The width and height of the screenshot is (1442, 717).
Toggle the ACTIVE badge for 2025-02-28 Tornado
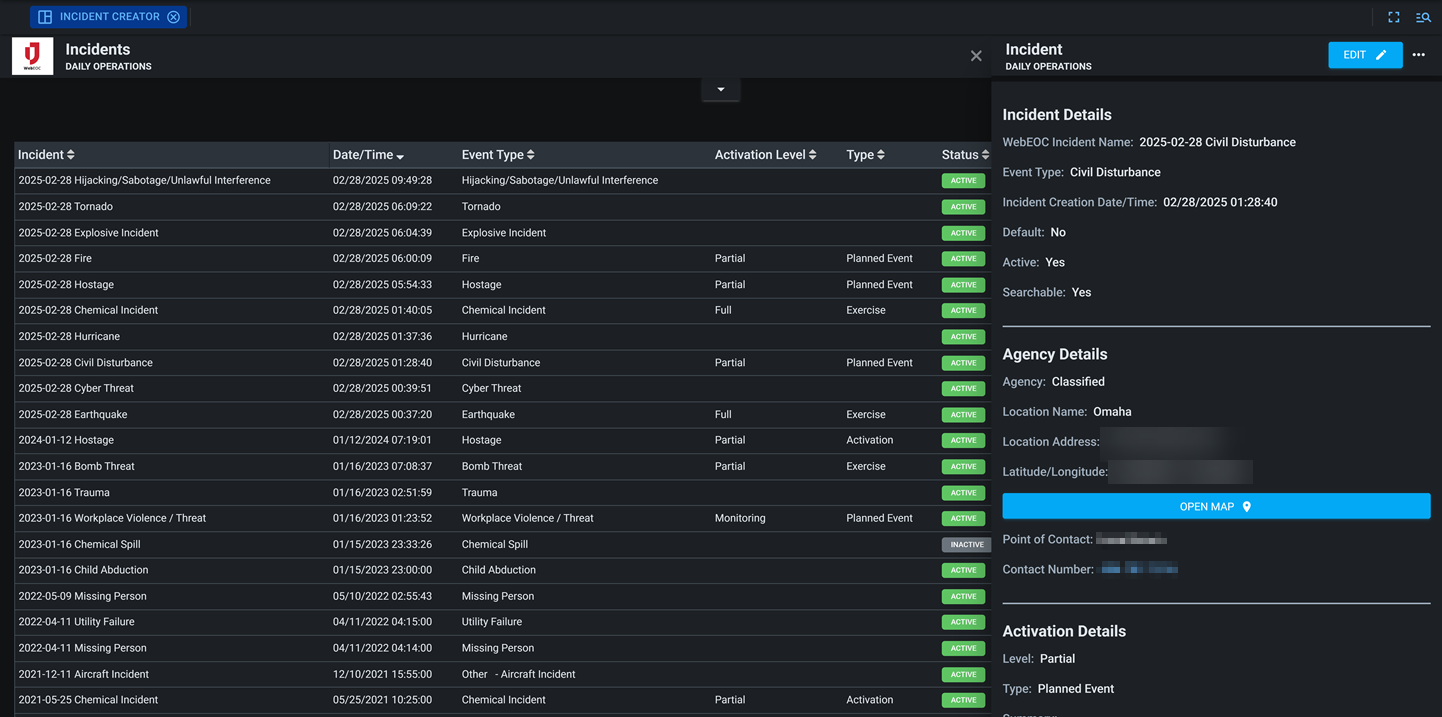pyautogui.click(x=963, y=206)
